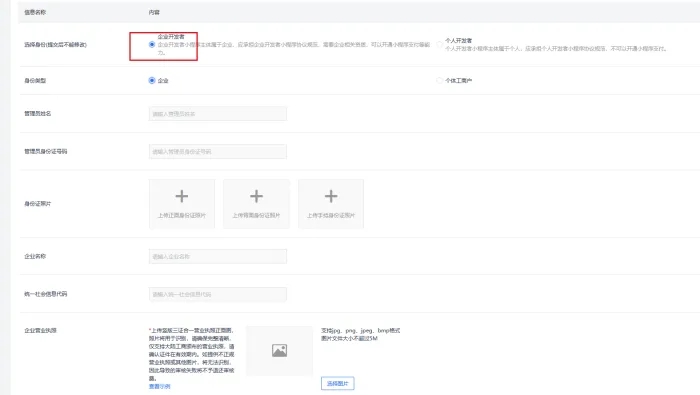The width and height of the screenshot is (700, 395).
Task: Click the 选择身份(提交后不能修改) label
Action: [x=55, y=45]
